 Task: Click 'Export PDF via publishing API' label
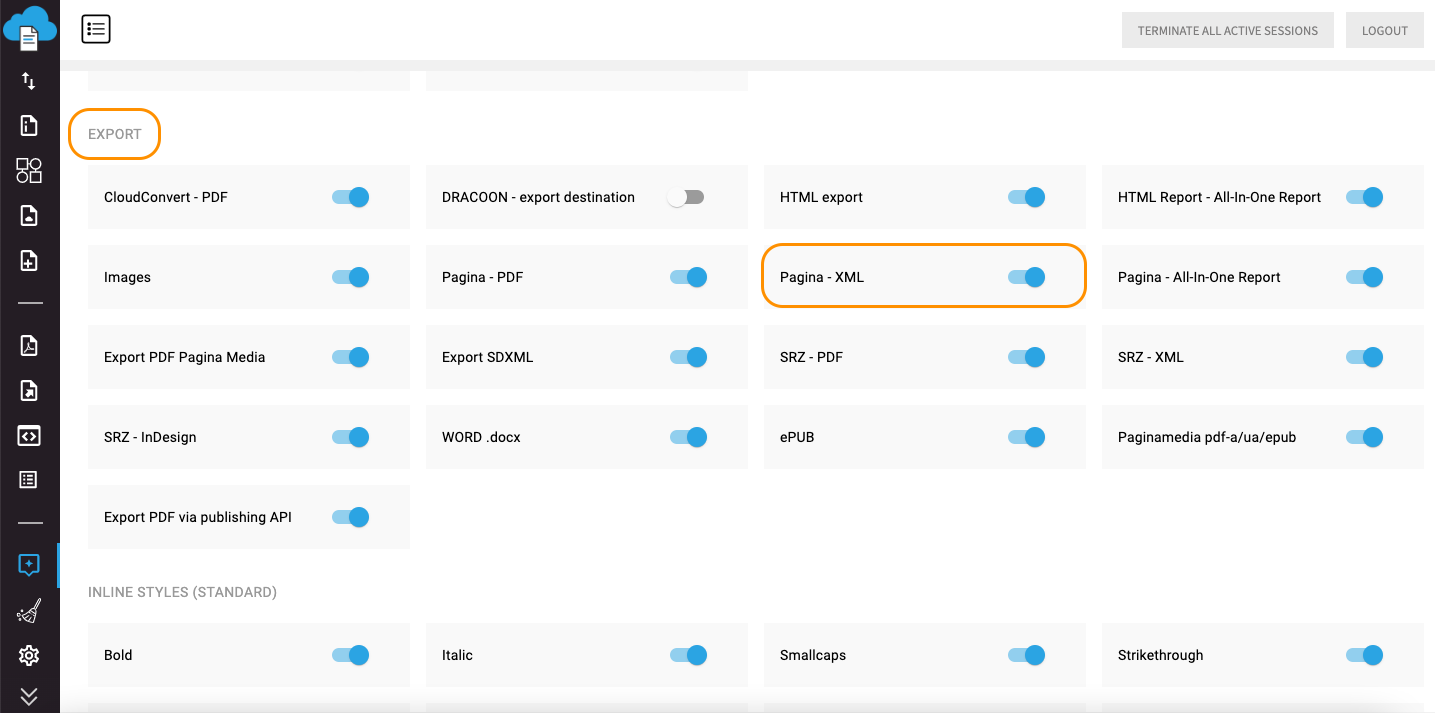tap(198, 517)
